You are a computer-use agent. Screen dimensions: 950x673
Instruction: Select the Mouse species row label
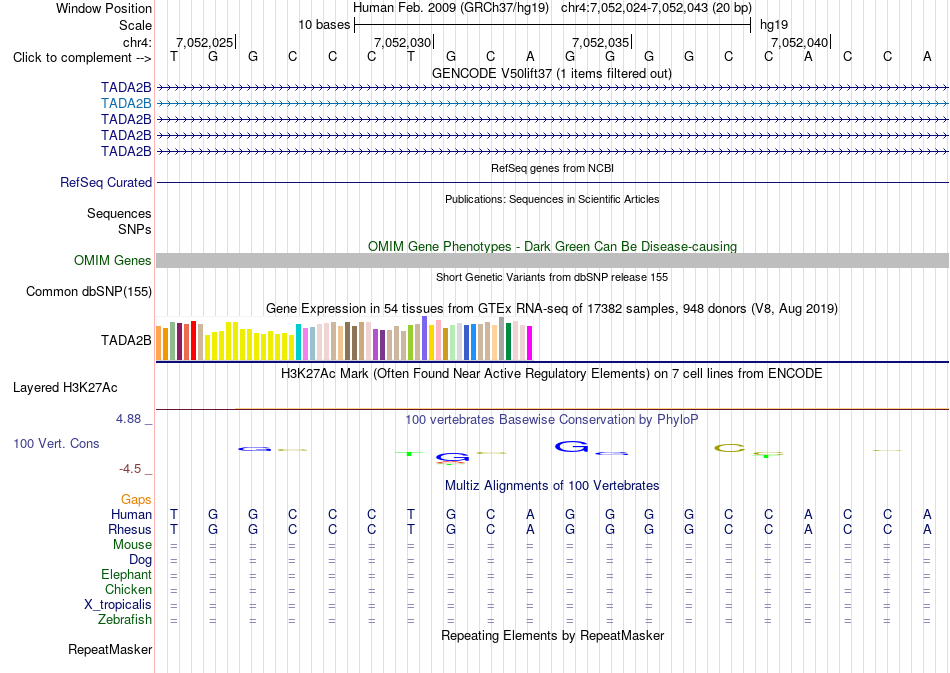133,545
